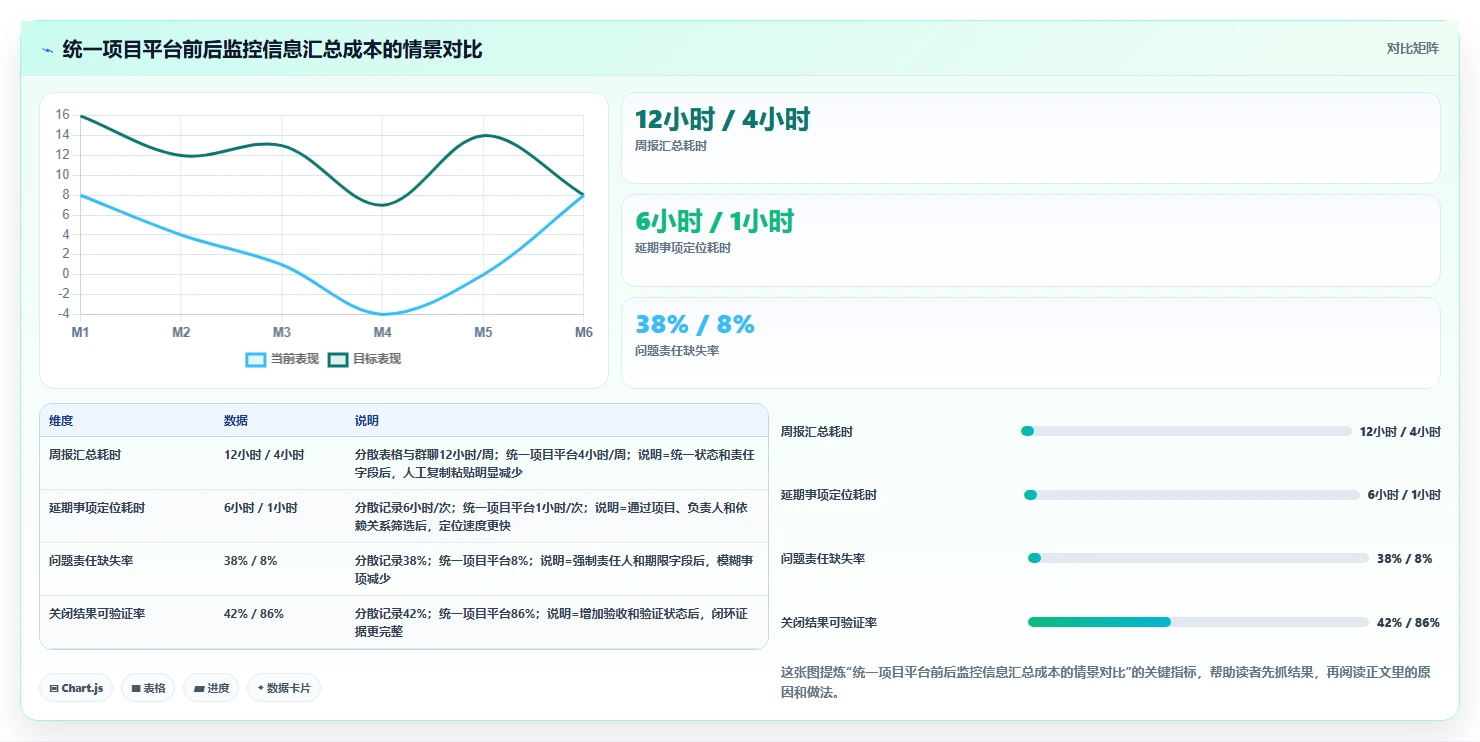Screen dimensions: 1480x742
Task: Click the 16 value on chart y-axis
Action: (62, 115)
